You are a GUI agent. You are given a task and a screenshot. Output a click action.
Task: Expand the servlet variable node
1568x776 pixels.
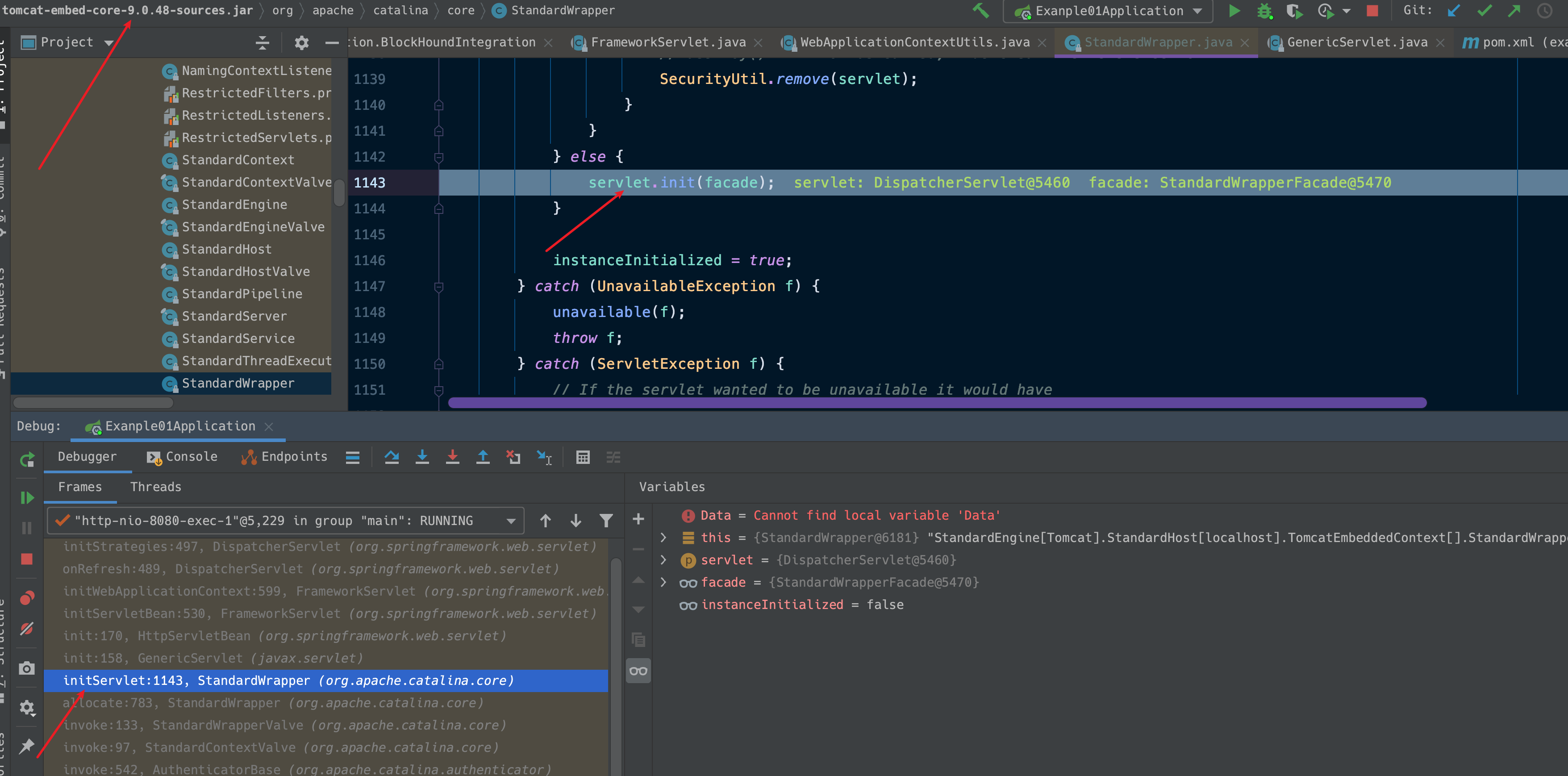click(x=663, y=560)
